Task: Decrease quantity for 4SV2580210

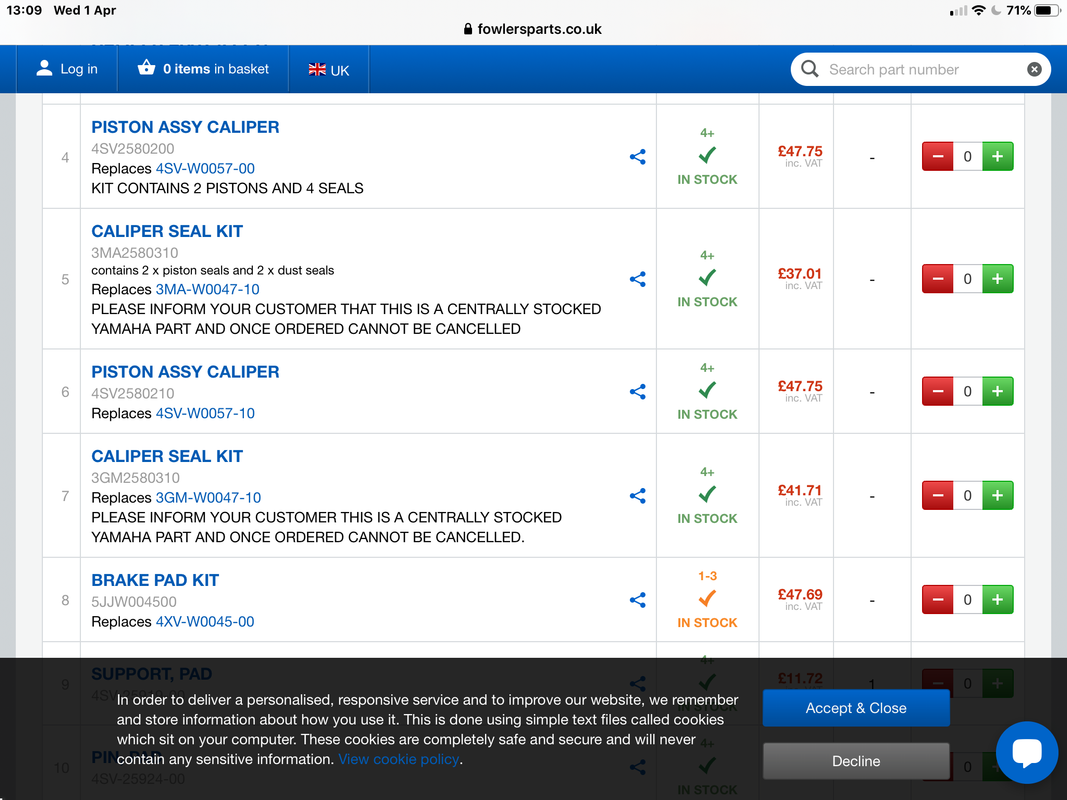Action: tap(938, 391)
